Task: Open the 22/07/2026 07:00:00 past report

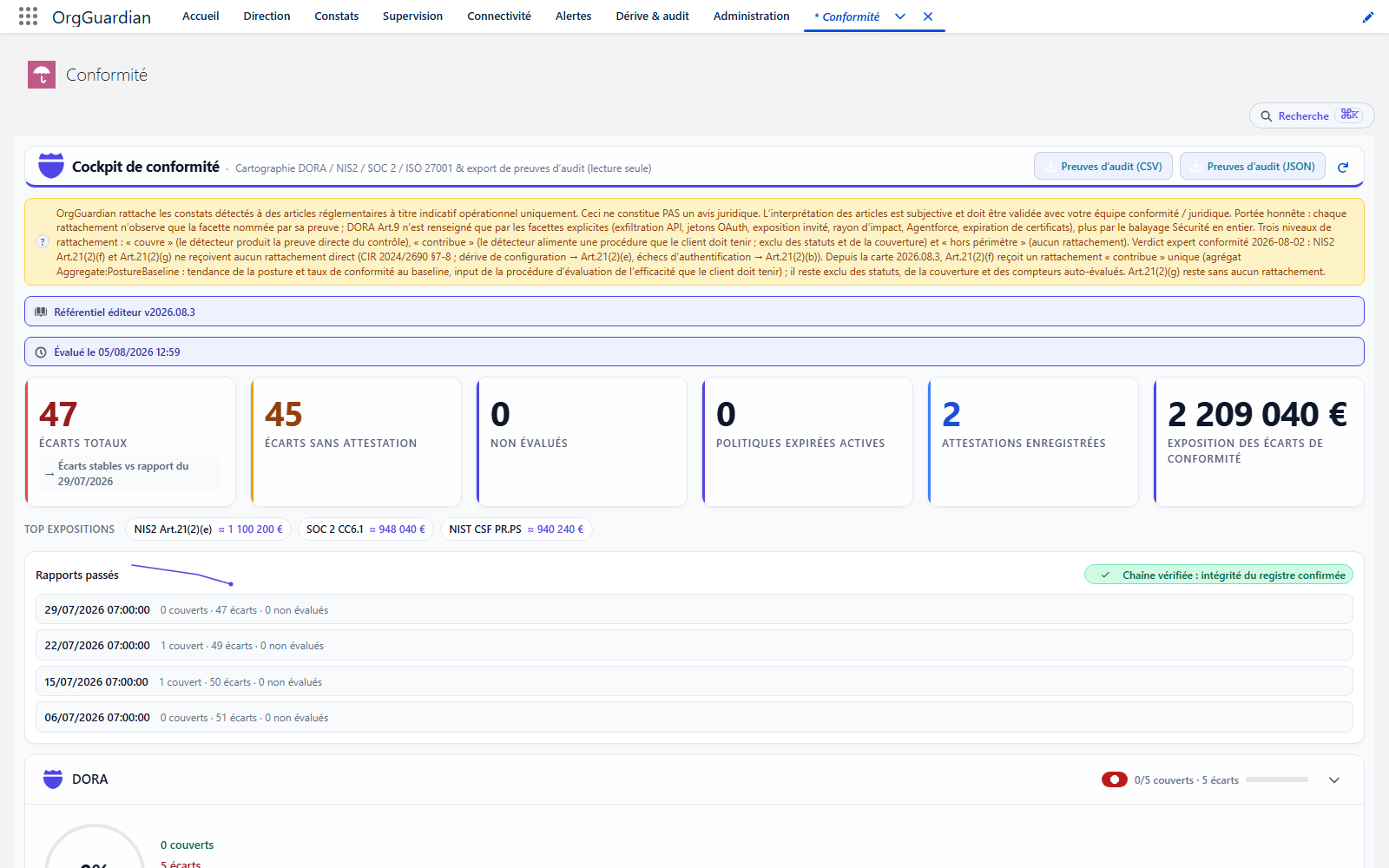Action: pos(694,646)
